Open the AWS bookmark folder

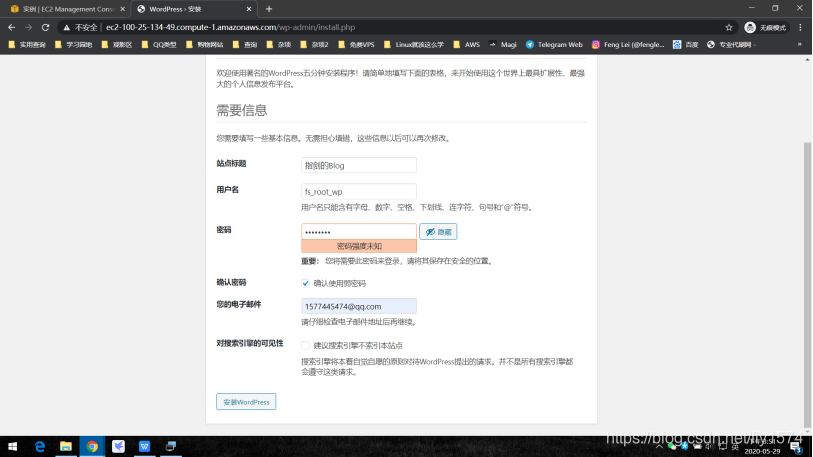pyautogui.click(x=467, y=45)
